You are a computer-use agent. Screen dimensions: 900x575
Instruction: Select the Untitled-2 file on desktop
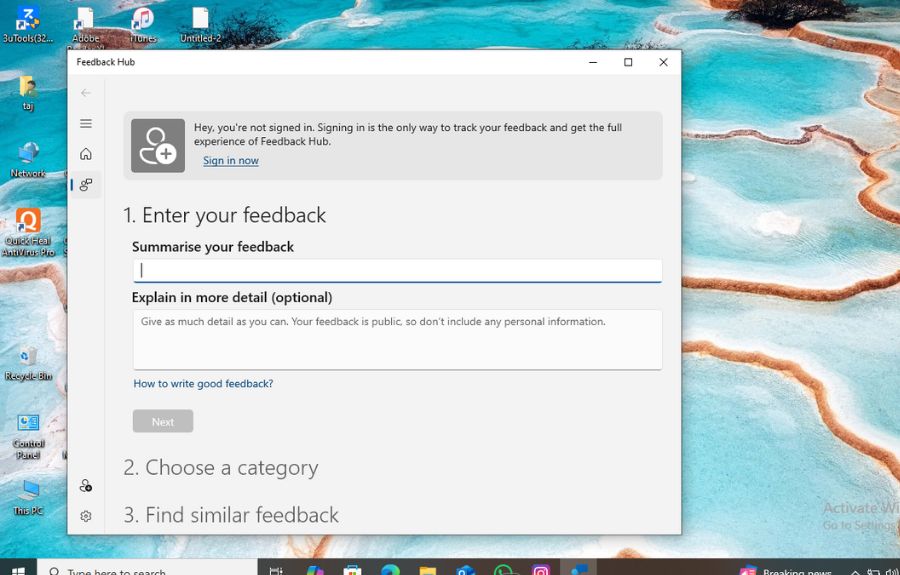pyautogui.click(x=200, y=25)
